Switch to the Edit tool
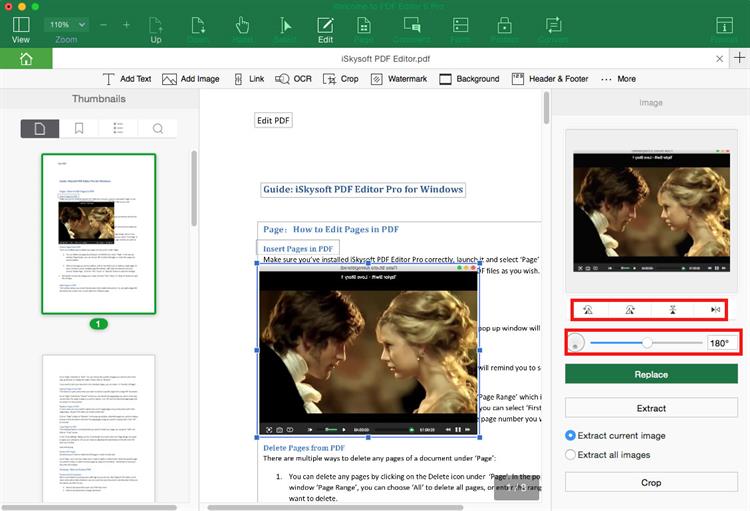The image size is (750, 511). pyautogui.click(x=325, y=25)
